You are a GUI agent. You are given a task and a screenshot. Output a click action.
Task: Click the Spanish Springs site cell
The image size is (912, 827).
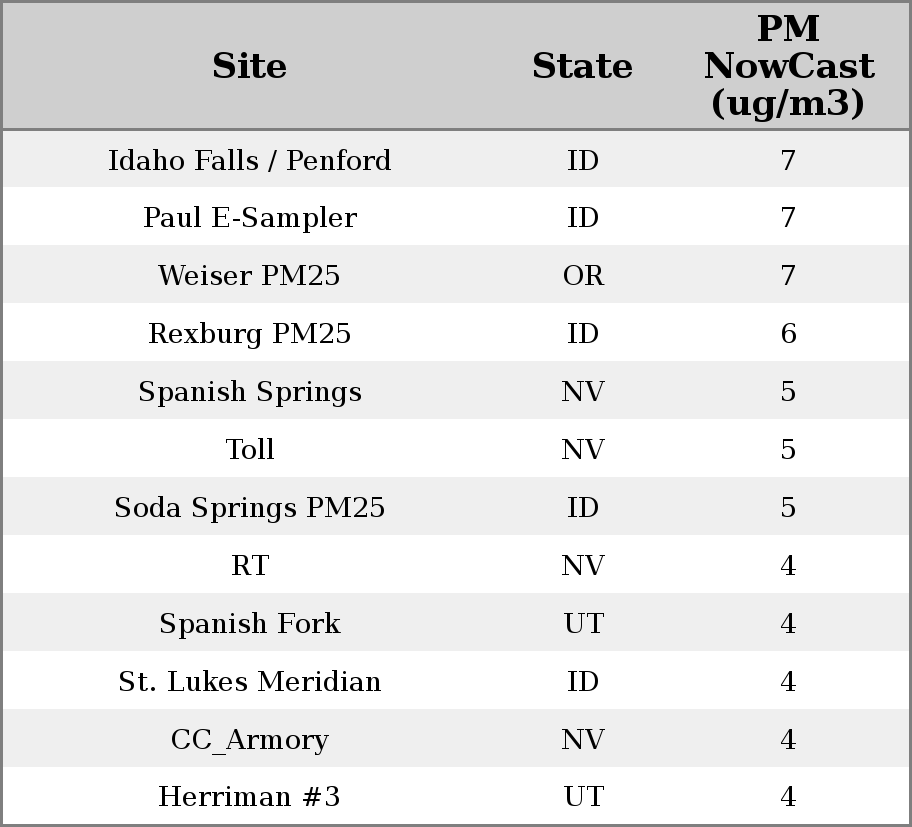[x=249, y=392]
